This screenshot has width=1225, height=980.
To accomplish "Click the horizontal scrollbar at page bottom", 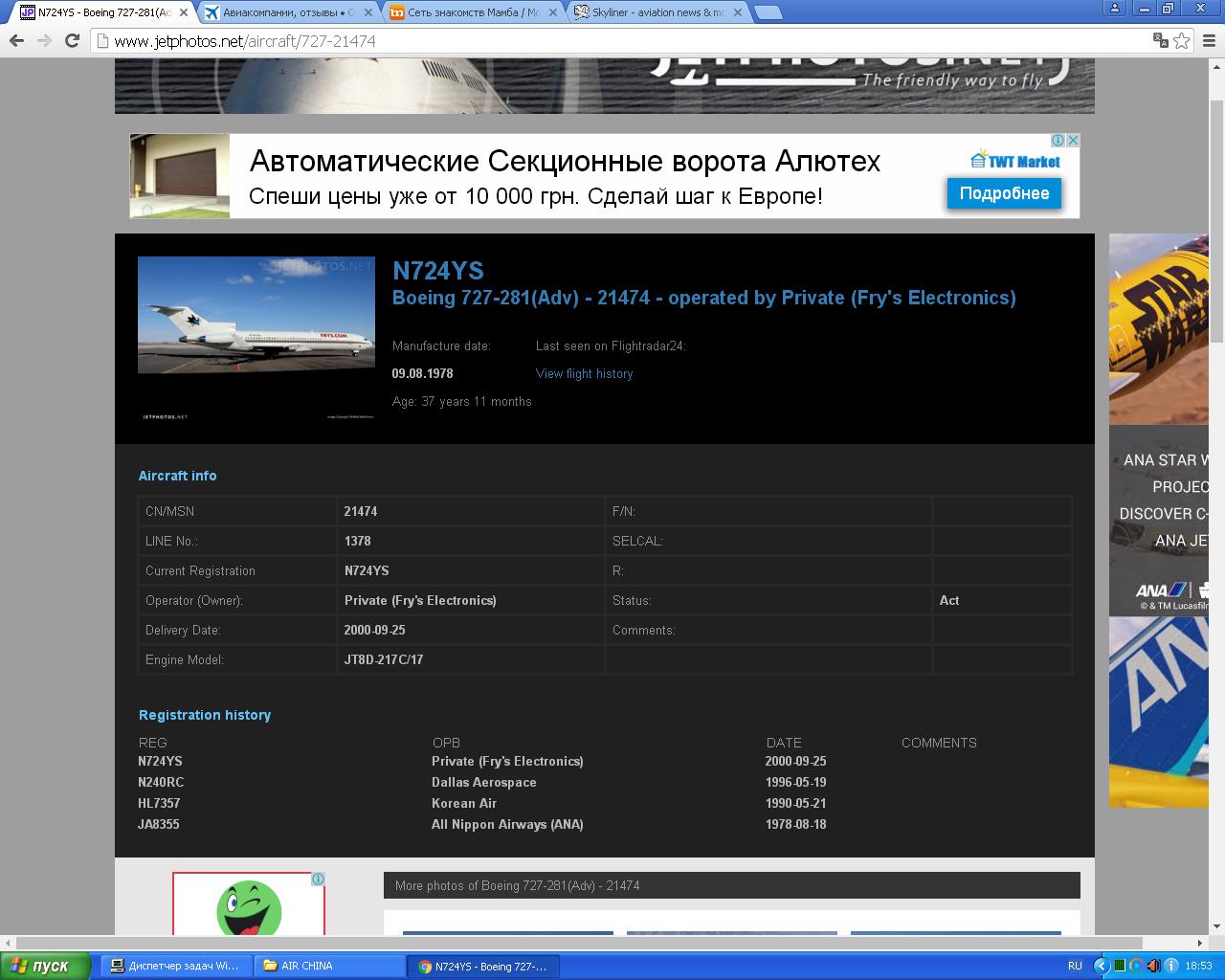I will point(574,943).
